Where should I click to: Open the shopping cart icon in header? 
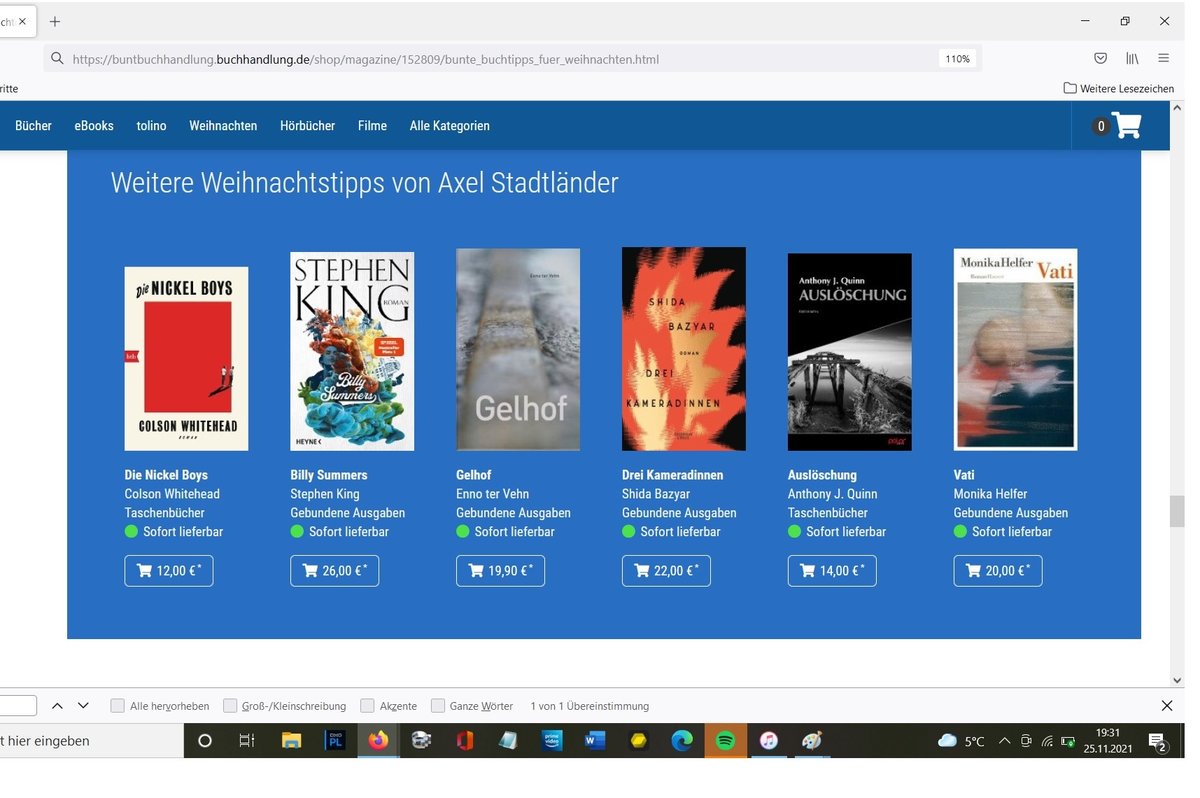pos(1126,125)
